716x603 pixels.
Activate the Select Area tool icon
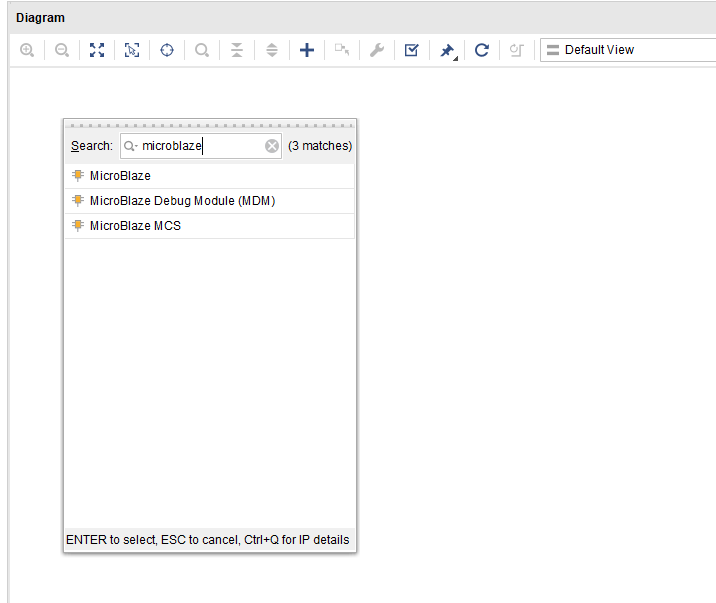(132, 50)
